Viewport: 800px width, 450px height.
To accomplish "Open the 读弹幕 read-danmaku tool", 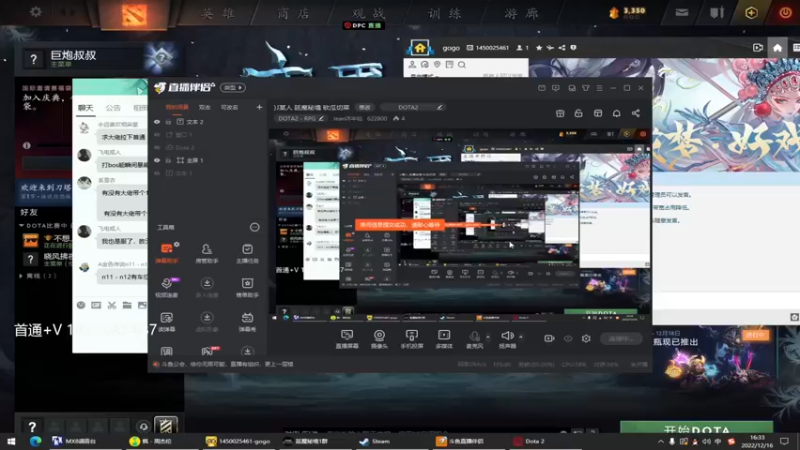I will pyautogui.click(x=167, y=322).
